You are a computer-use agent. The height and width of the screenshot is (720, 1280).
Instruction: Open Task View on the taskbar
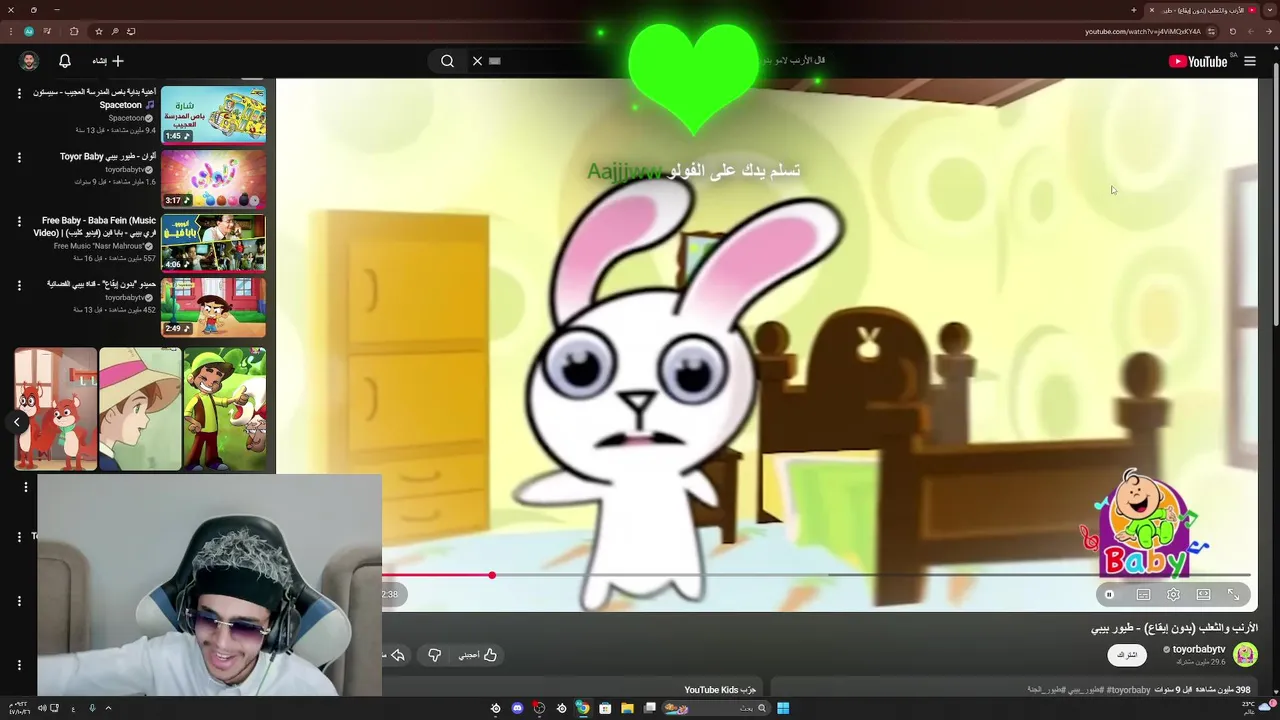(650, 708)
